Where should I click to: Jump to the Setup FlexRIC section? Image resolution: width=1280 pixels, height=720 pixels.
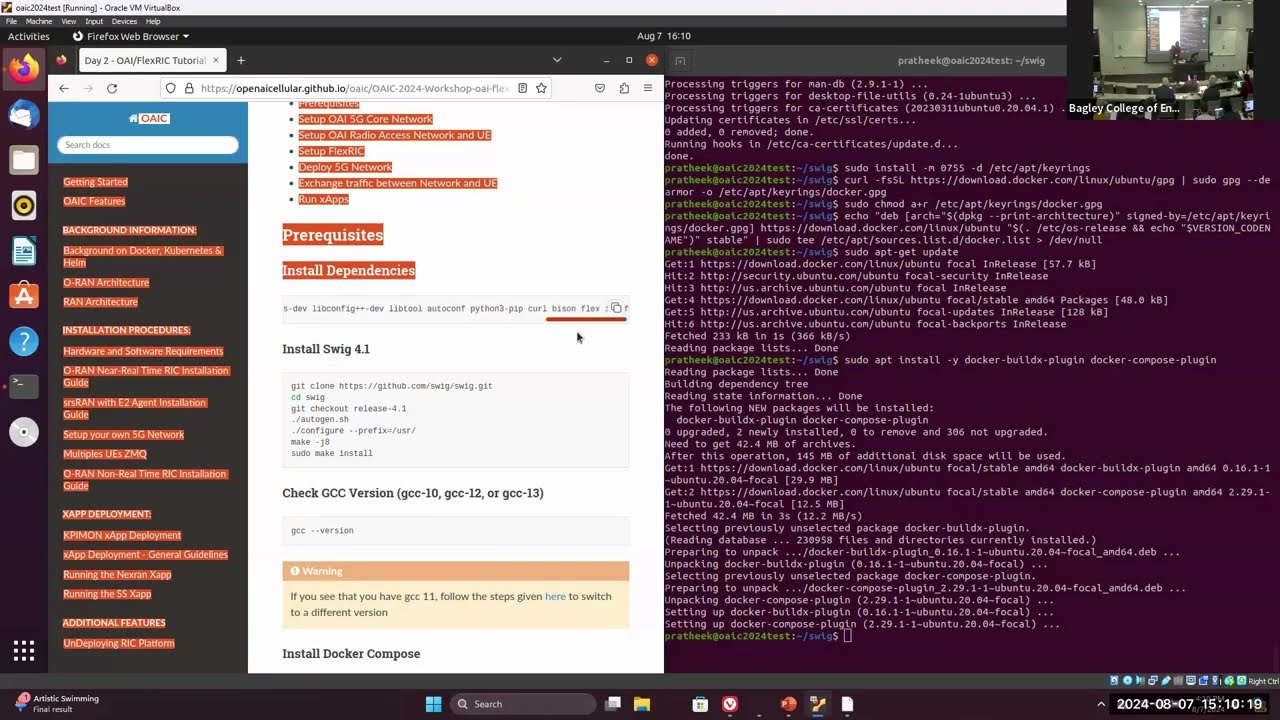(331, 151)
